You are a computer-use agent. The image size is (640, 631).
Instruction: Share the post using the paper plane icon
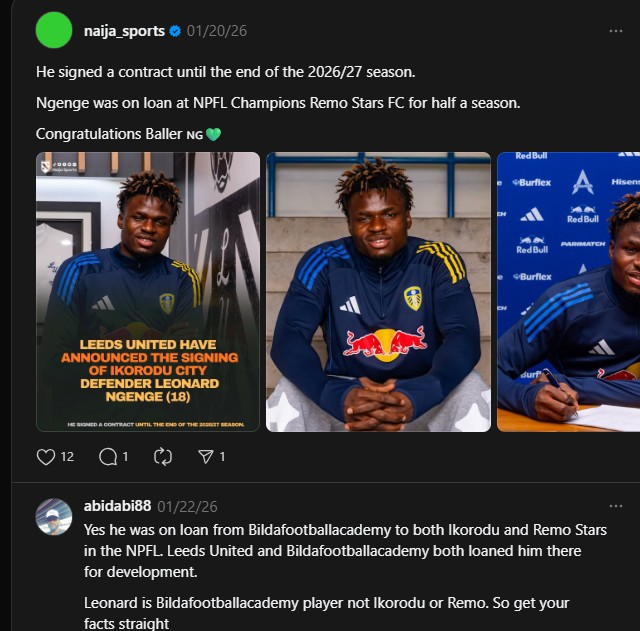click(x=206, y=457)
